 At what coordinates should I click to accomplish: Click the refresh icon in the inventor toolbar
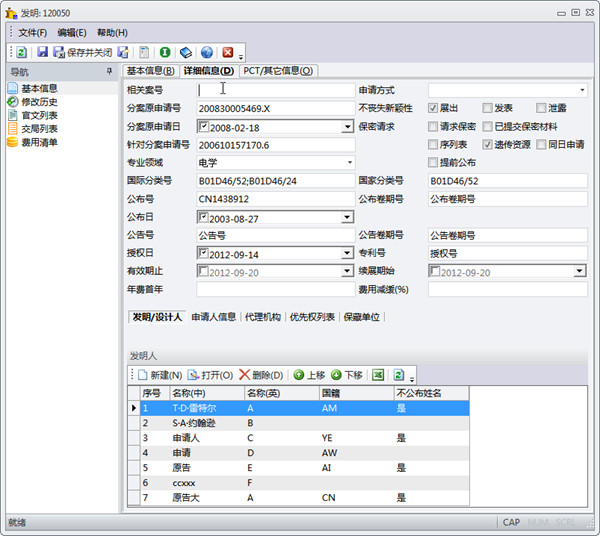[x=399, y=375]
